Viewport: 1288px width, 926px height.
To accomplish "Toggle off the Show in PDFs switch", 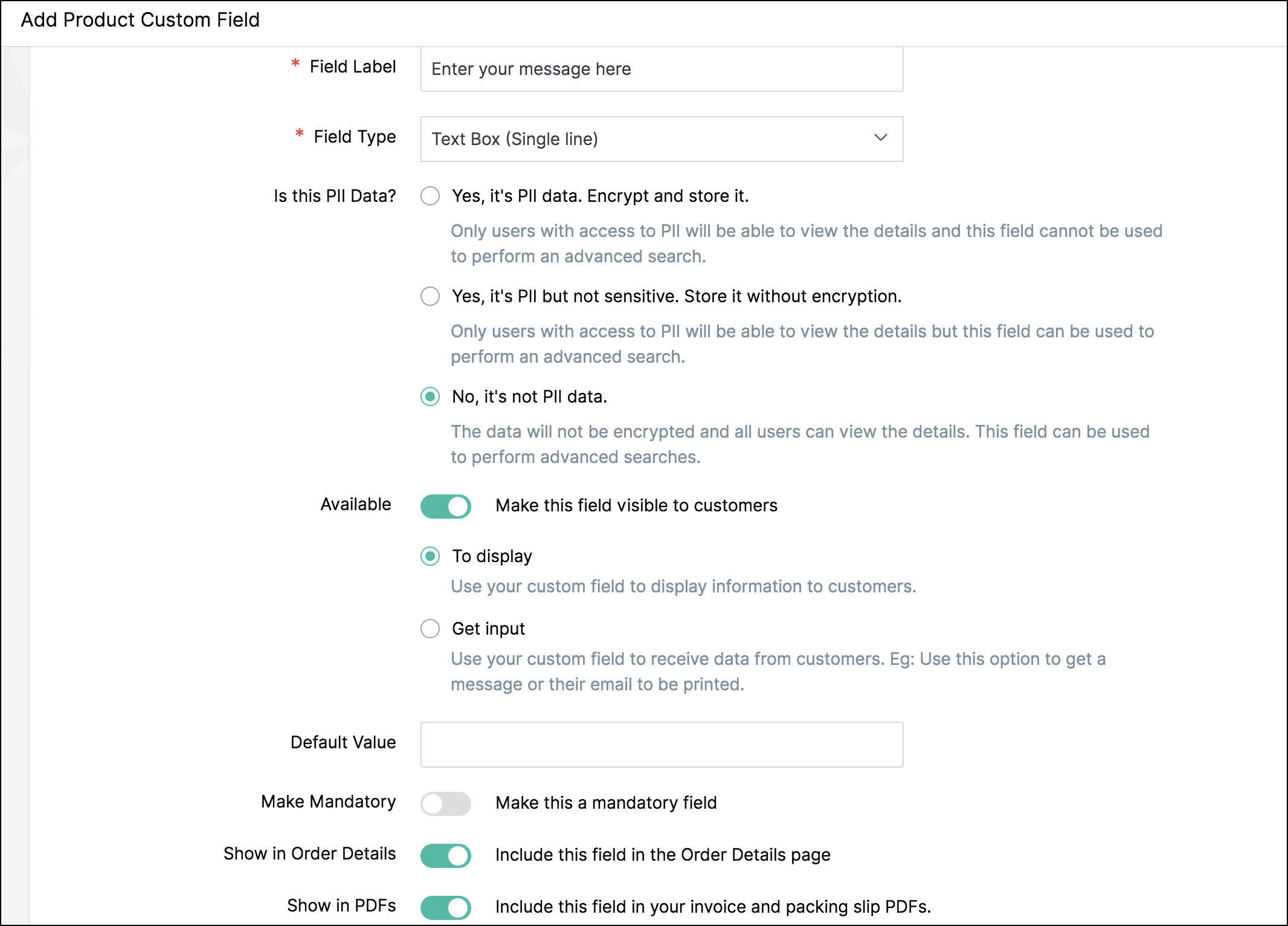I will tap(446, 907).
